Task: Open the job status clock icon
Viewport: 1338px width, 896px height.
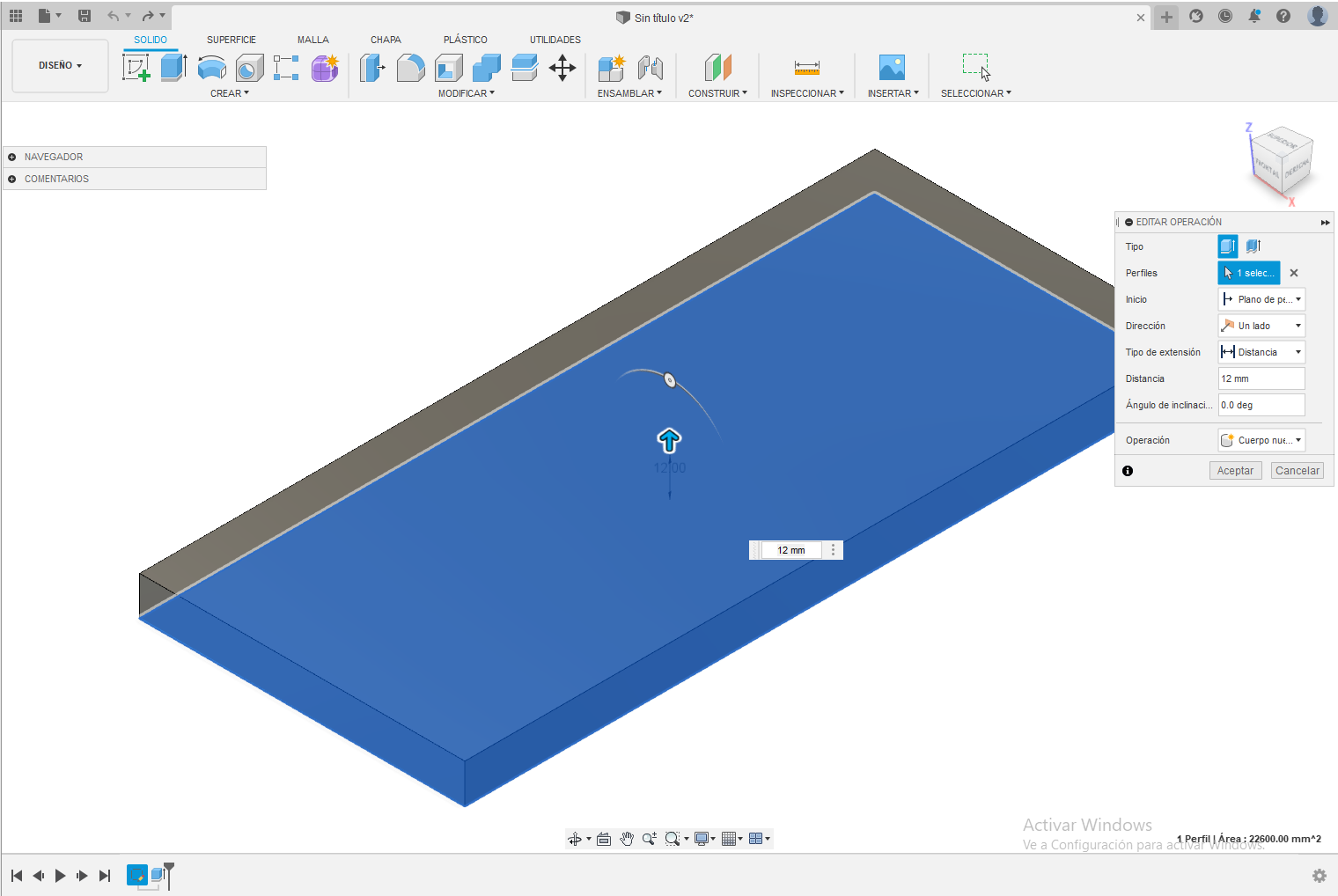Action: coord(1225,16)
